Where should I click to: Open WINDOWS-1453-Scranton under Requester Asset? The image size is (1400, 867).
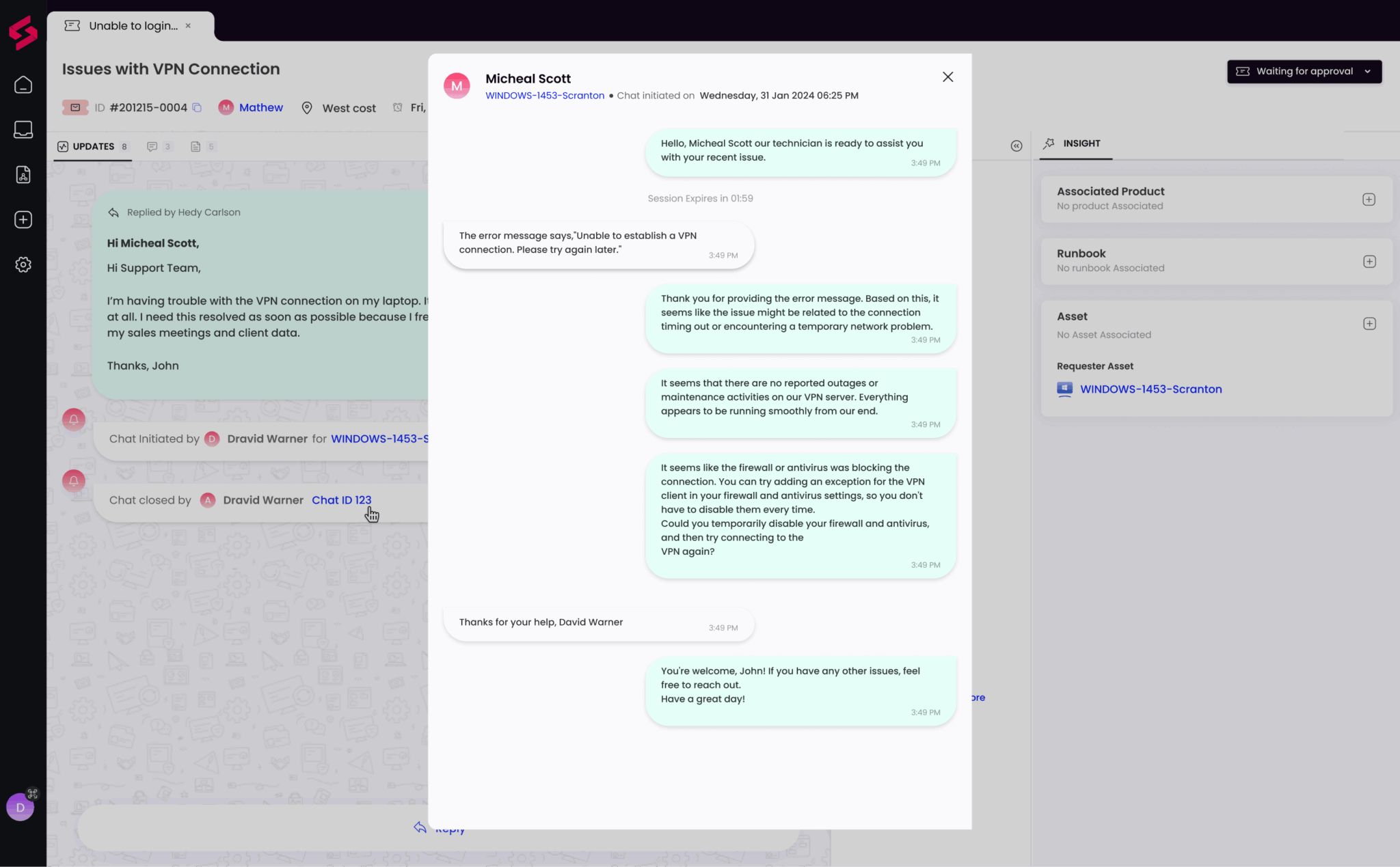(x=1150, y=389)
